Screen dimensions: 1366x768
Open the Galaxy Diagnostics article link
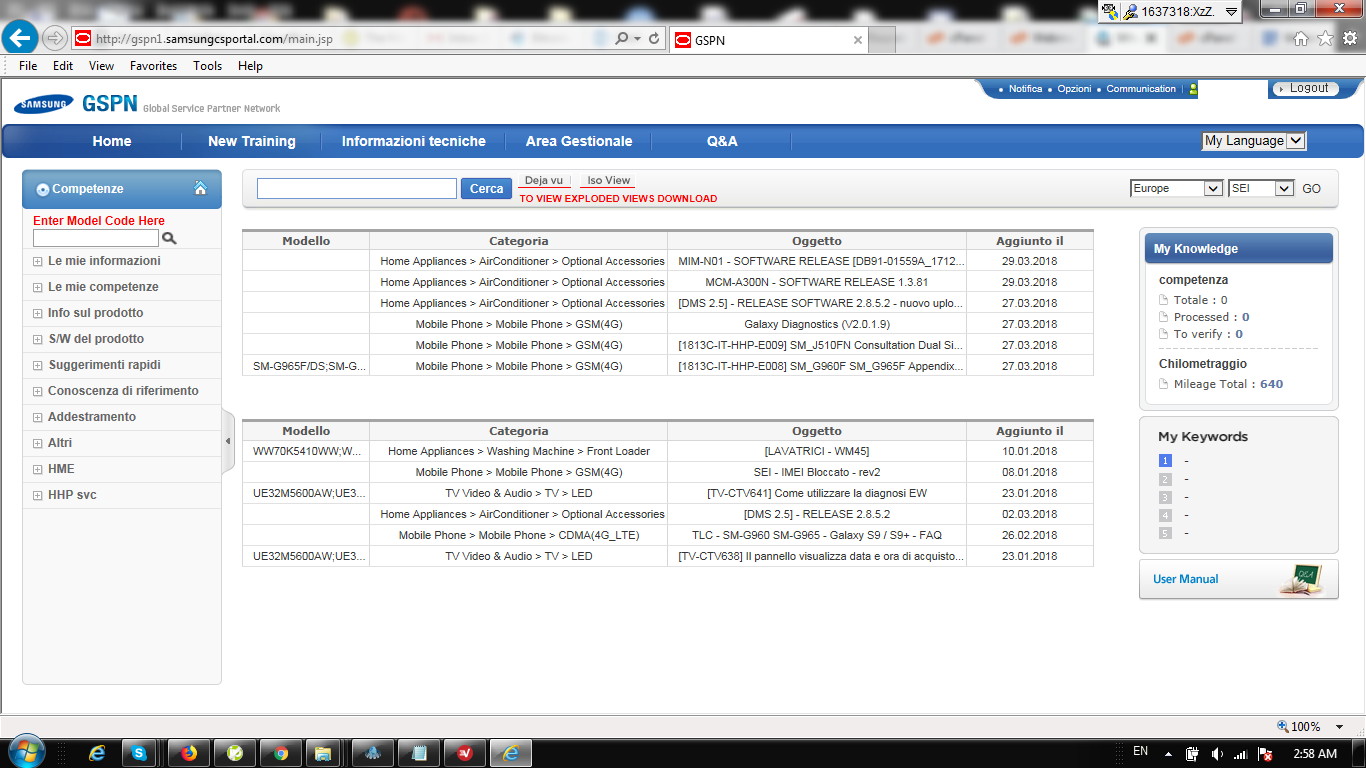pyautogui.click(x=816, y=324)
